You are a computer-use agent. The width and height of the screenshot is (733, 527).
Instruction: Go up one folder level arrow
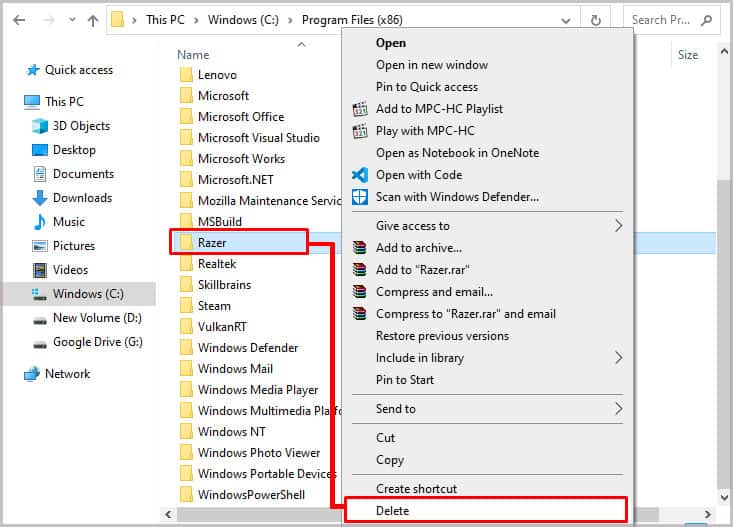pos(93,20)
